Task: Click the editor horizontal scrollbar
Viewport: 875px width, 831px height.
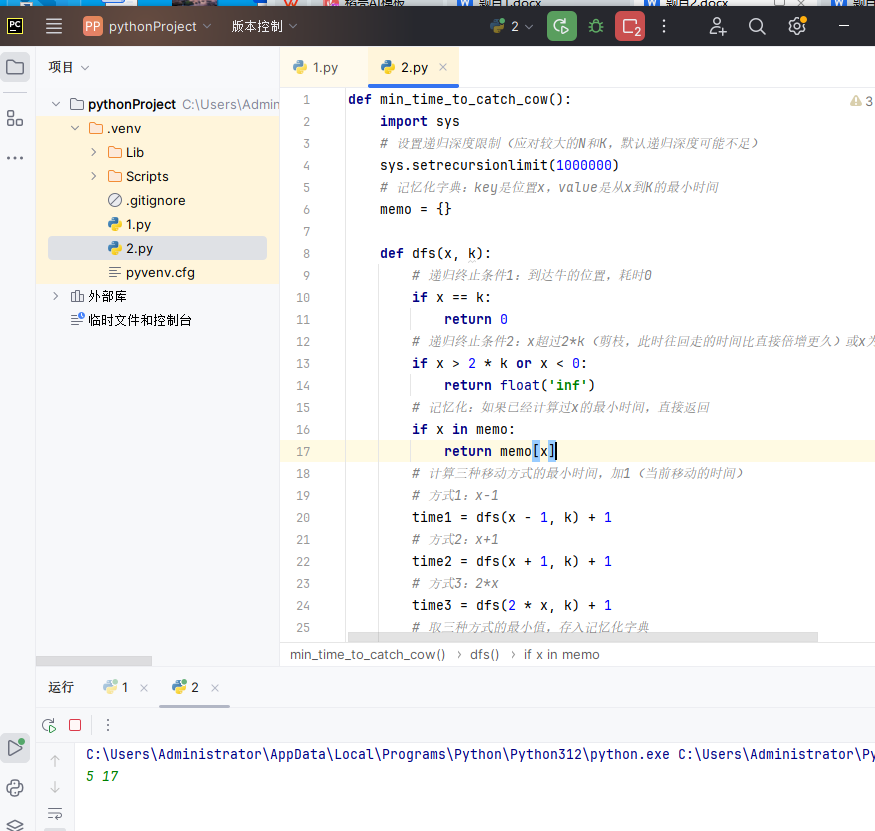Action: [583, 637]
